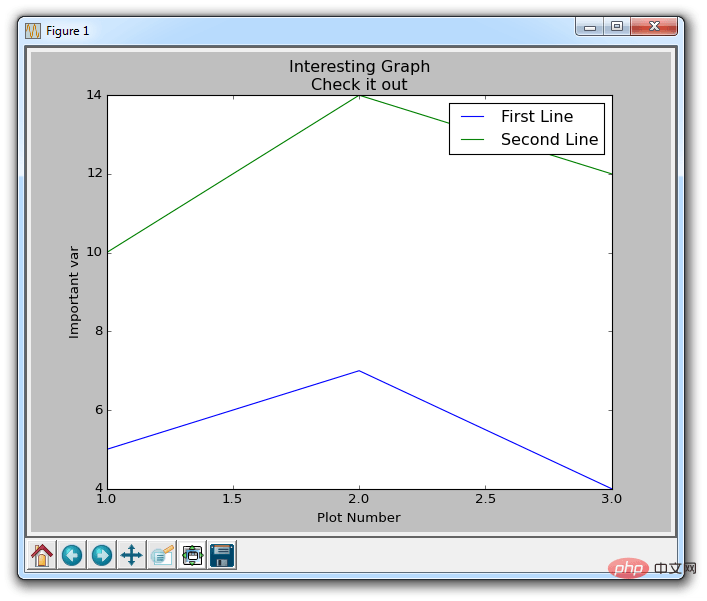Click the 'Plot Number' x-axis label
The height and width of the screenshot is (601, 707).
[358, 517]
